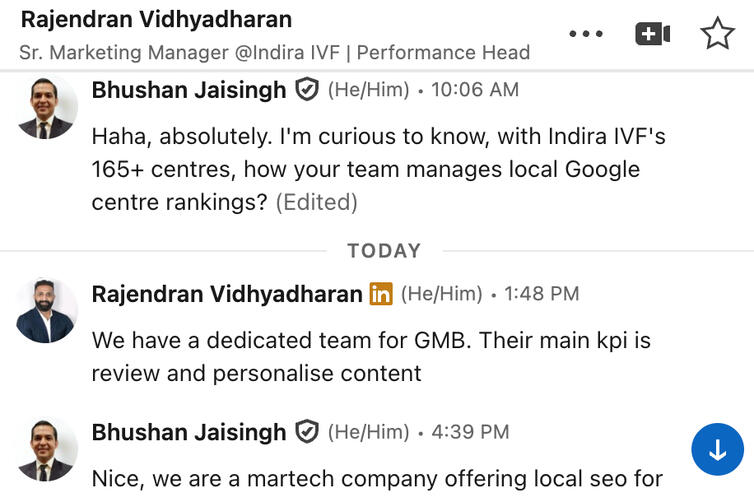754x502 pixels.
Task: Start a video meeting with Rajendran
Action: tap(652, 34)
